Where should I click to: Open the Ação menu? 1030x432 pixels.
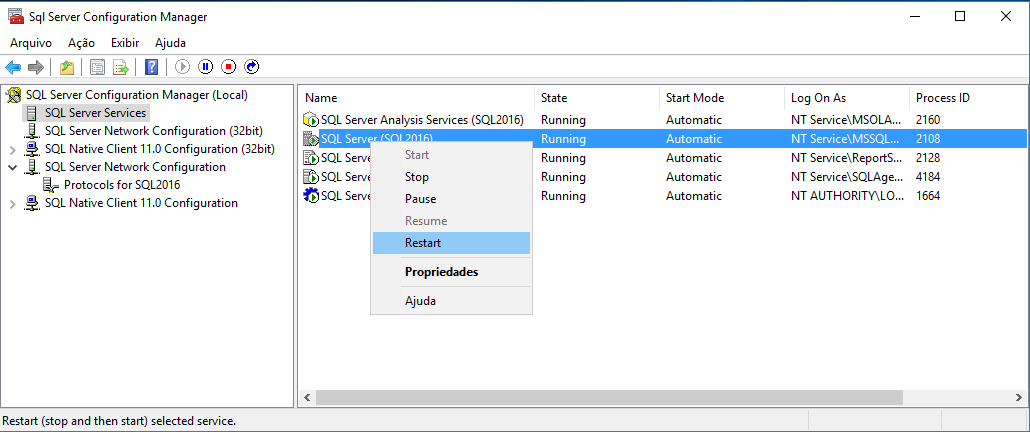(x=81, y=43)
